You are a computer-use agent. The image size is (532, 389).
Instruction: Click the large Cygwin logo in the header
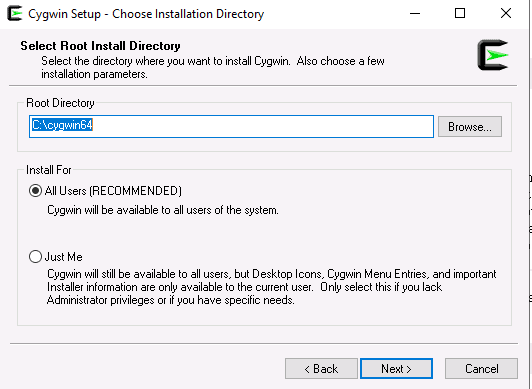(493, 55)
